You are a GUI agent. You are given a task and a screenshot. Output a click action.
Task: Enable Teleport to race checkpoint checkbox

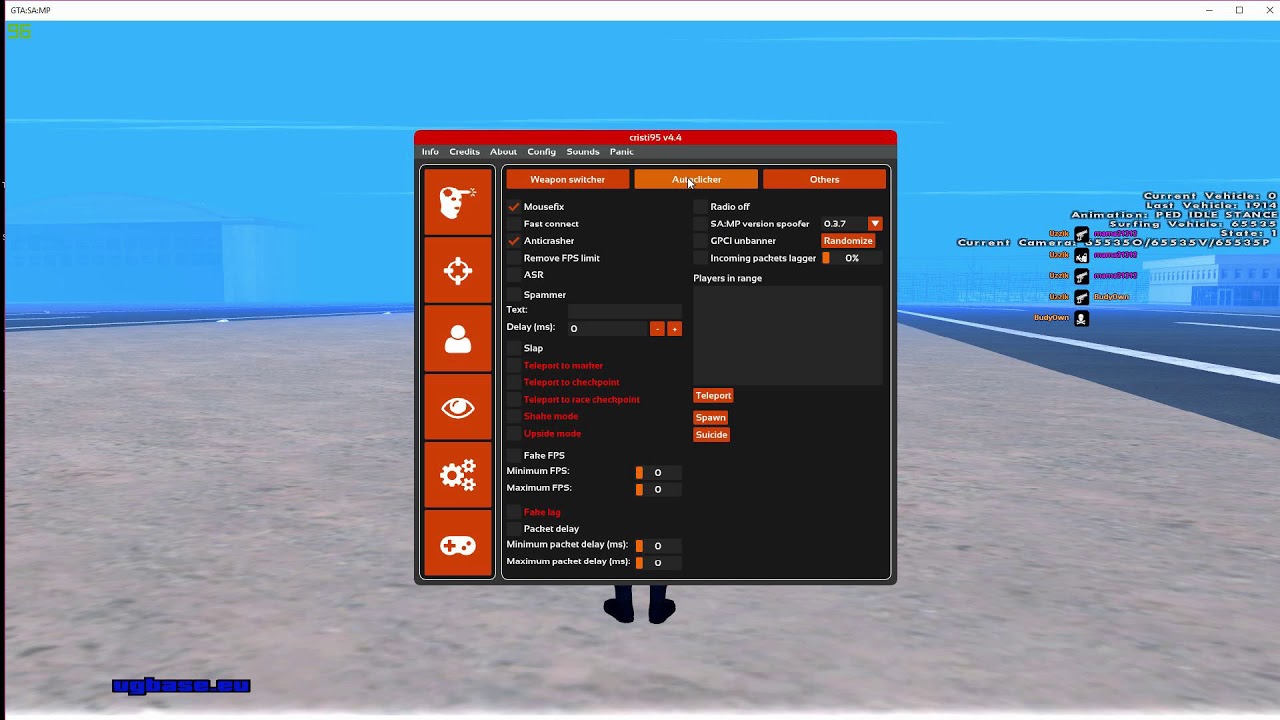click(x=514, y=399)
